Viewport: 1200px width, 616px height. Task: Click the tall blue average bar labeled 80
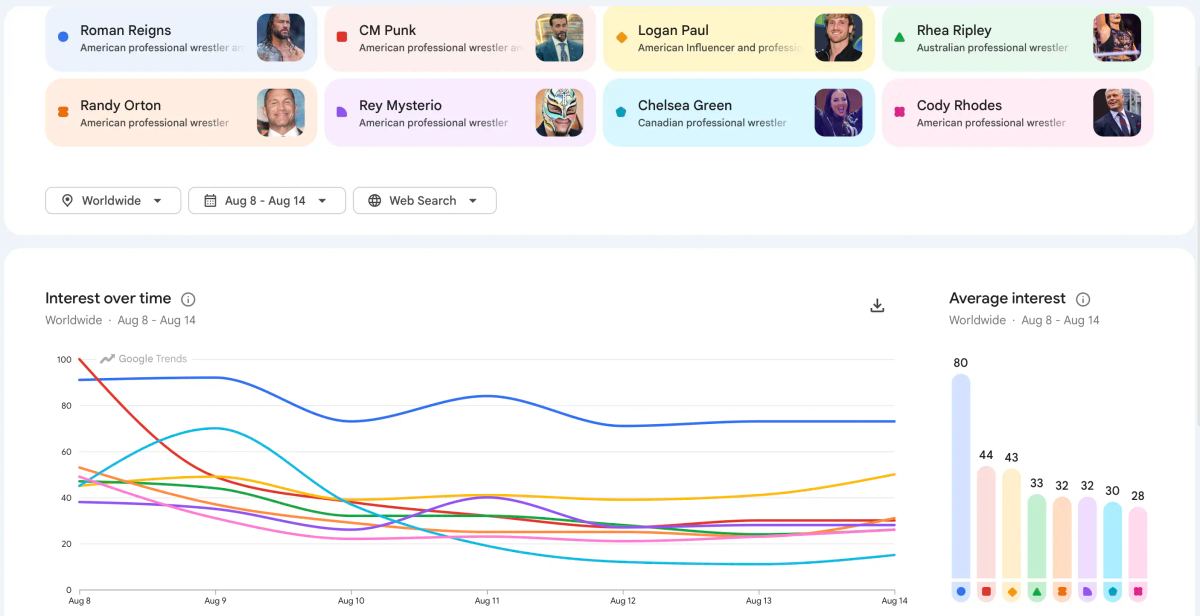pos(961,476)
